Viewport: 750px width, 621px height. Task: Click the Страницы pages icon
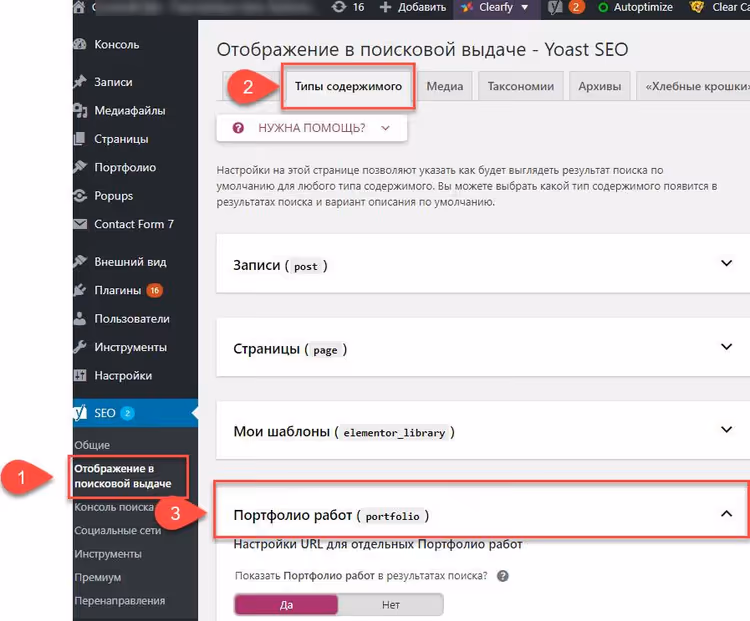80,139
